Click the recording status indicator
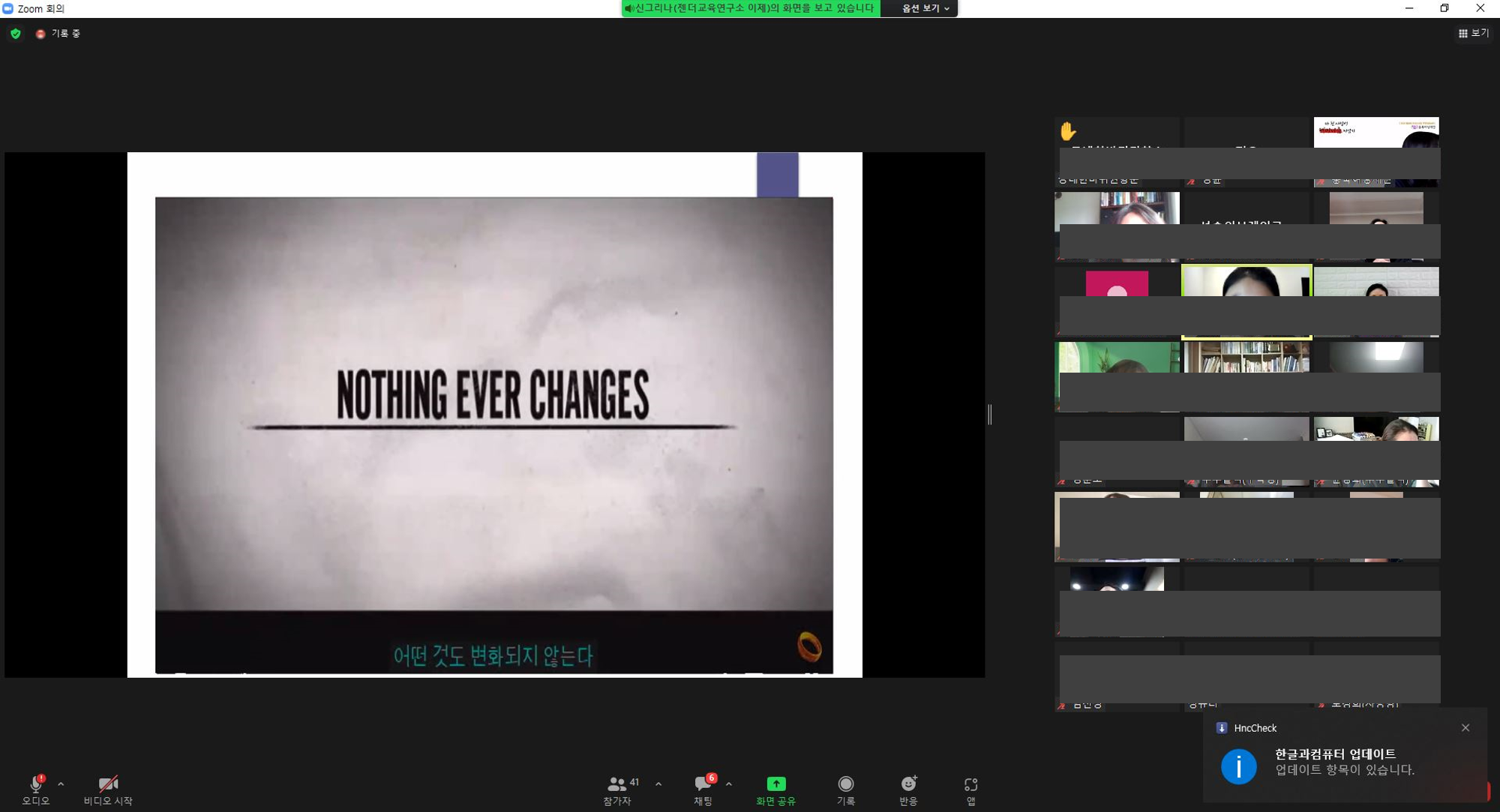 58,34
